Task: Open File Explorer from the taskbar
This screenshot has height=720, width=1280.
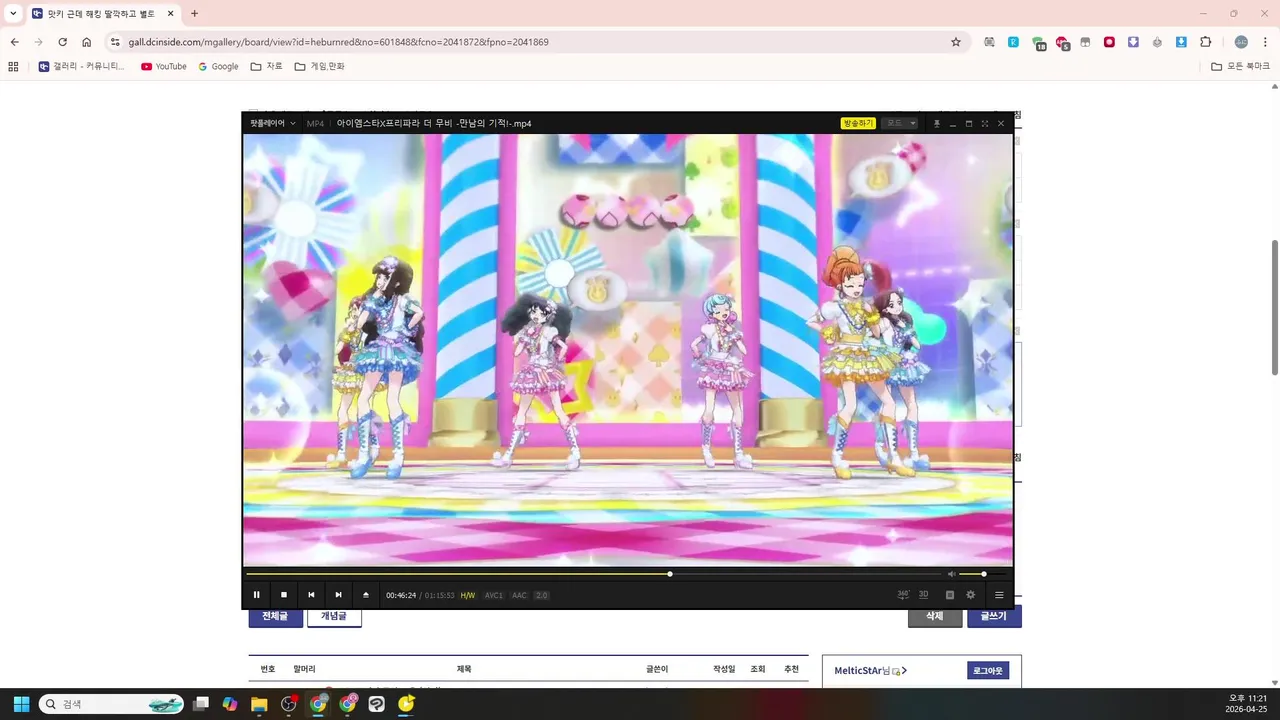Action: click(259, 704)
